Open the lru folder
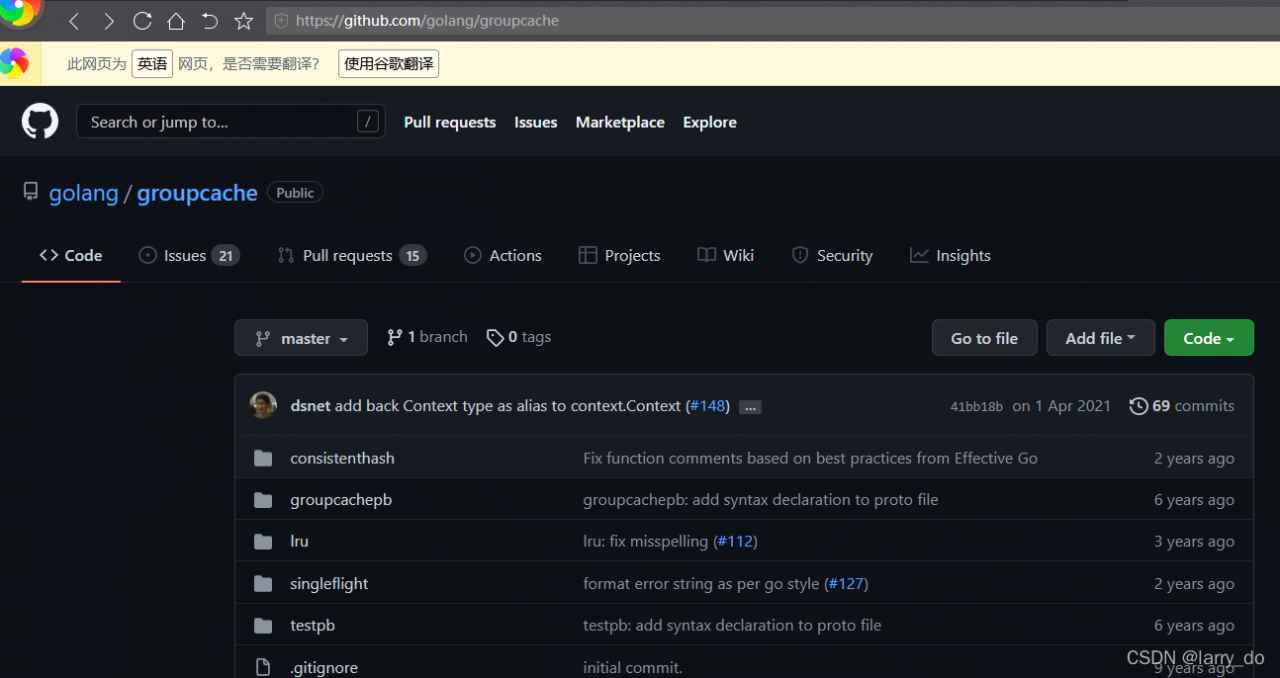This screenshot has width=1280, height=678. (x=299, y=541)
